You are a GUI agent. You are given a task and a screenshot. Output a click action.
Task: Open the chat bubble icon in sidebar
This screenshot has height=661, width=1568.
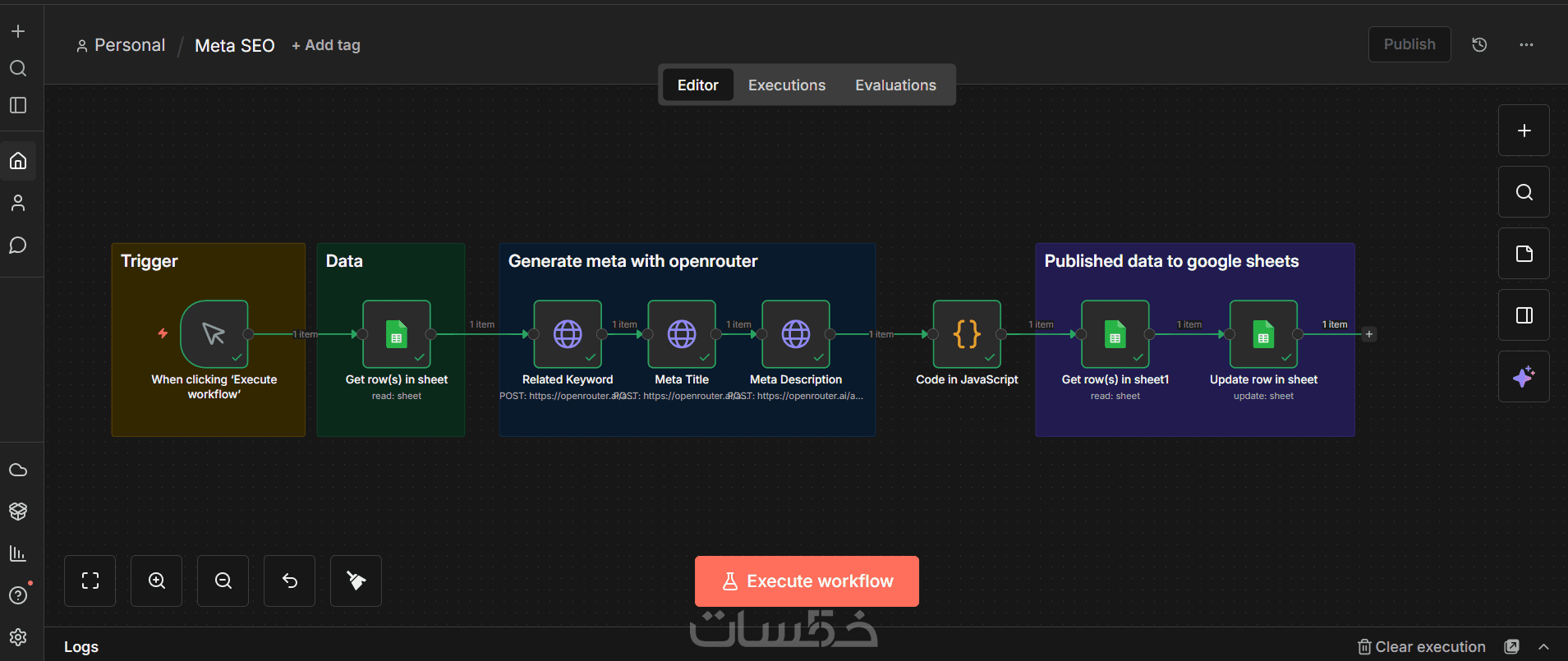(x=18, y=246)
